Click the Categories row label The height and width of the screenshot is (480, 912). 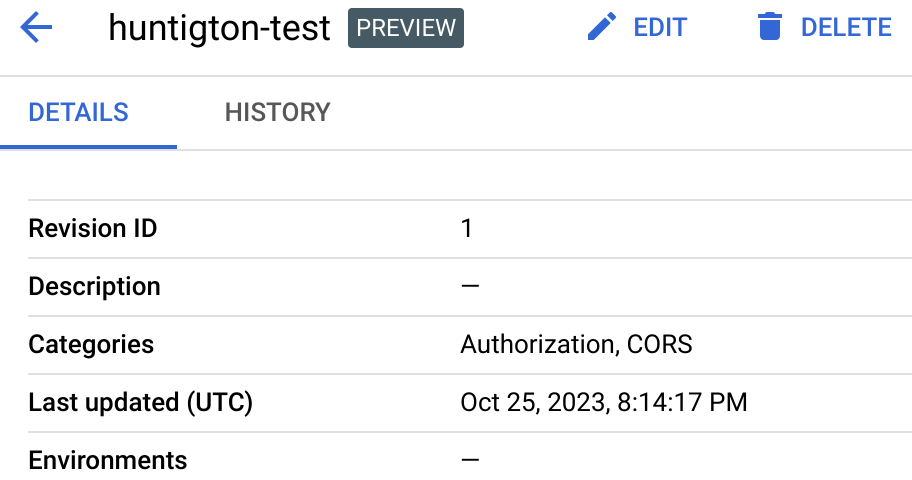(91, 345)
